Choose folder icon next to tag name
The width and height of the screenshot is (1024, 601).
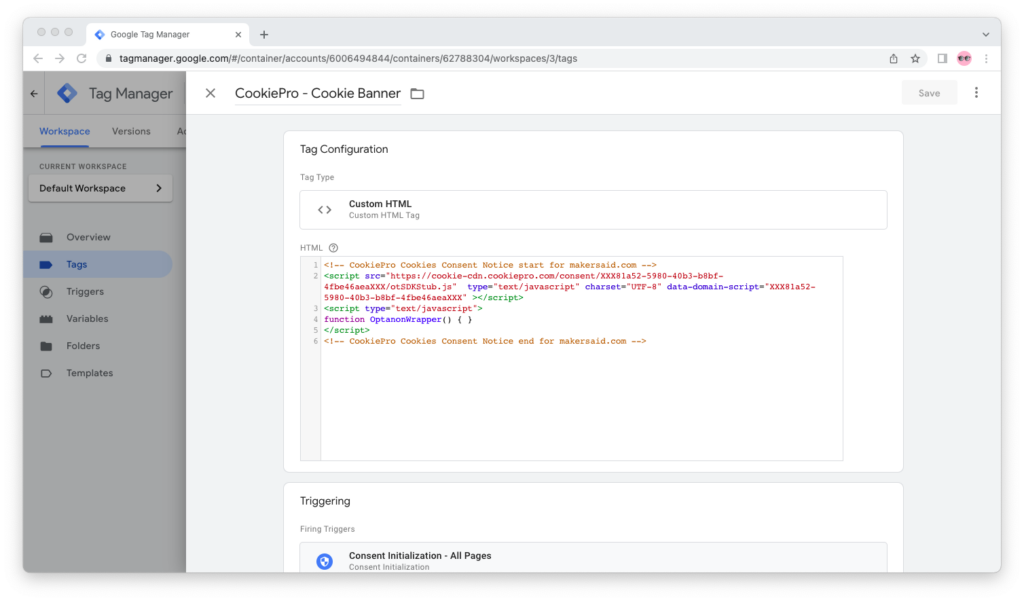[417, 94]
